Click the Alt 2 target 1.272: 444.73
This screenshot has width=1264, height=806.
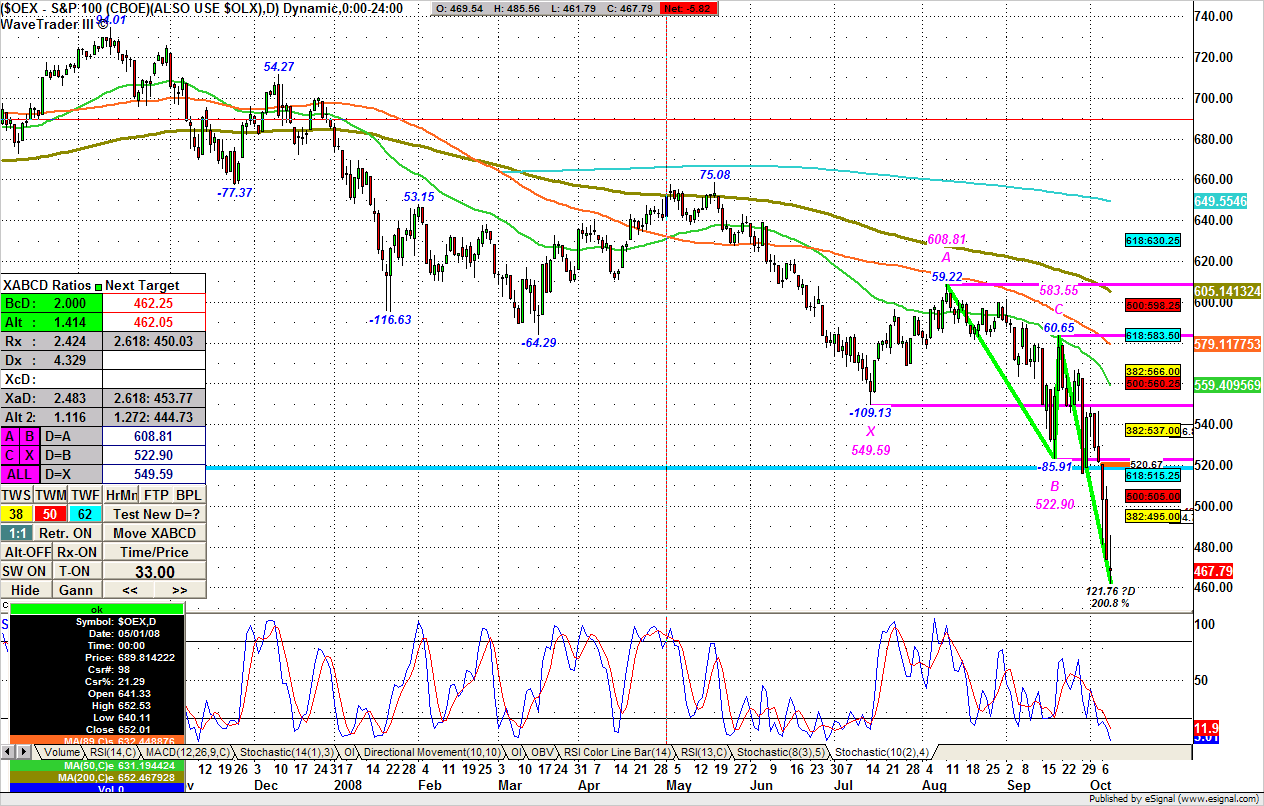pos(155,417)
